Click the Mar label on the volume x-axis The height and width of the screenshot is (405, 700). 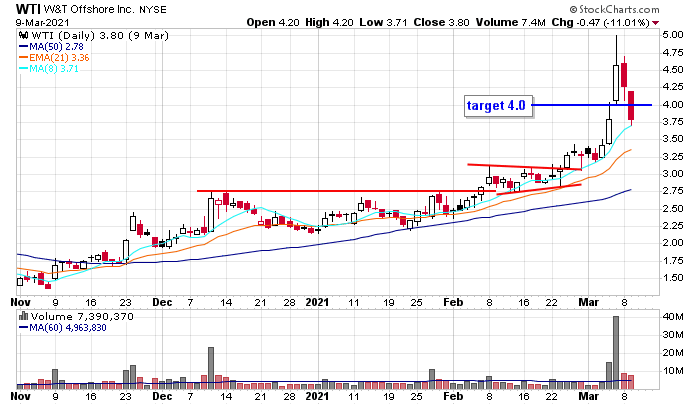coord(588,396)
